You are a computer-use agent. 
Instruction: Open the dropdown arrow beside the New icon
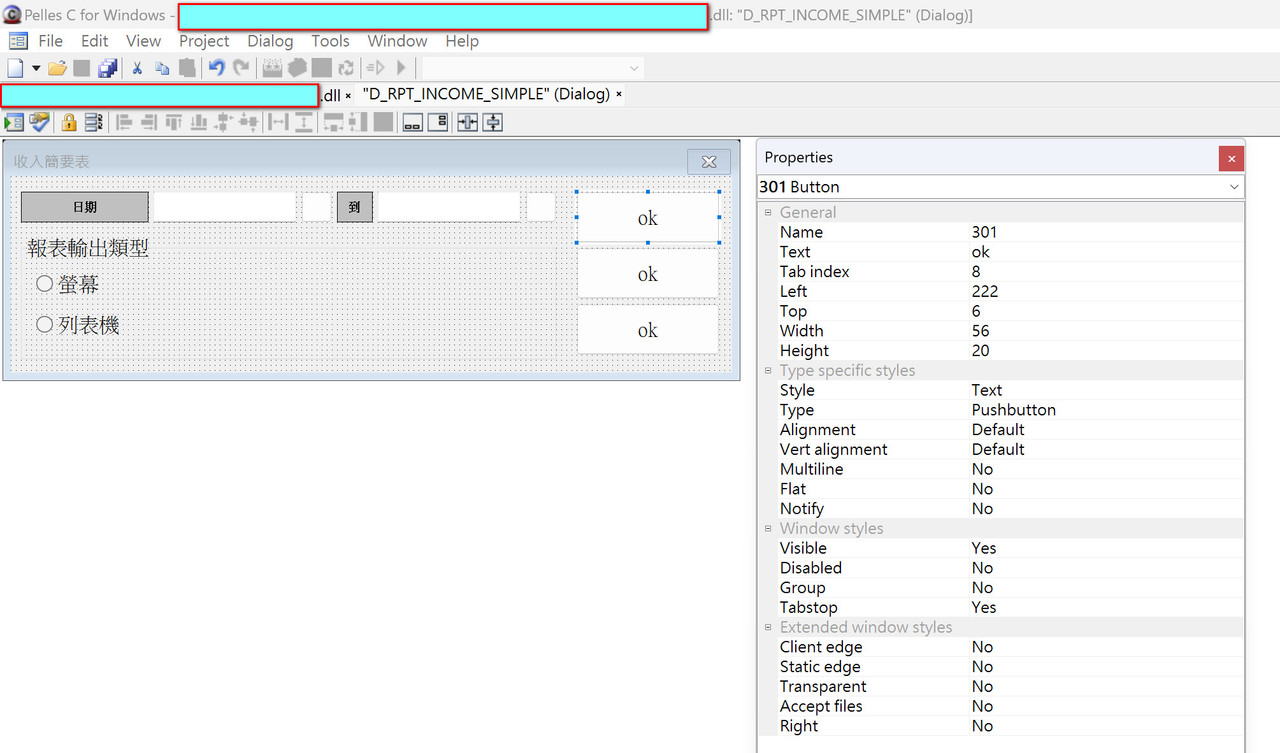36,68
